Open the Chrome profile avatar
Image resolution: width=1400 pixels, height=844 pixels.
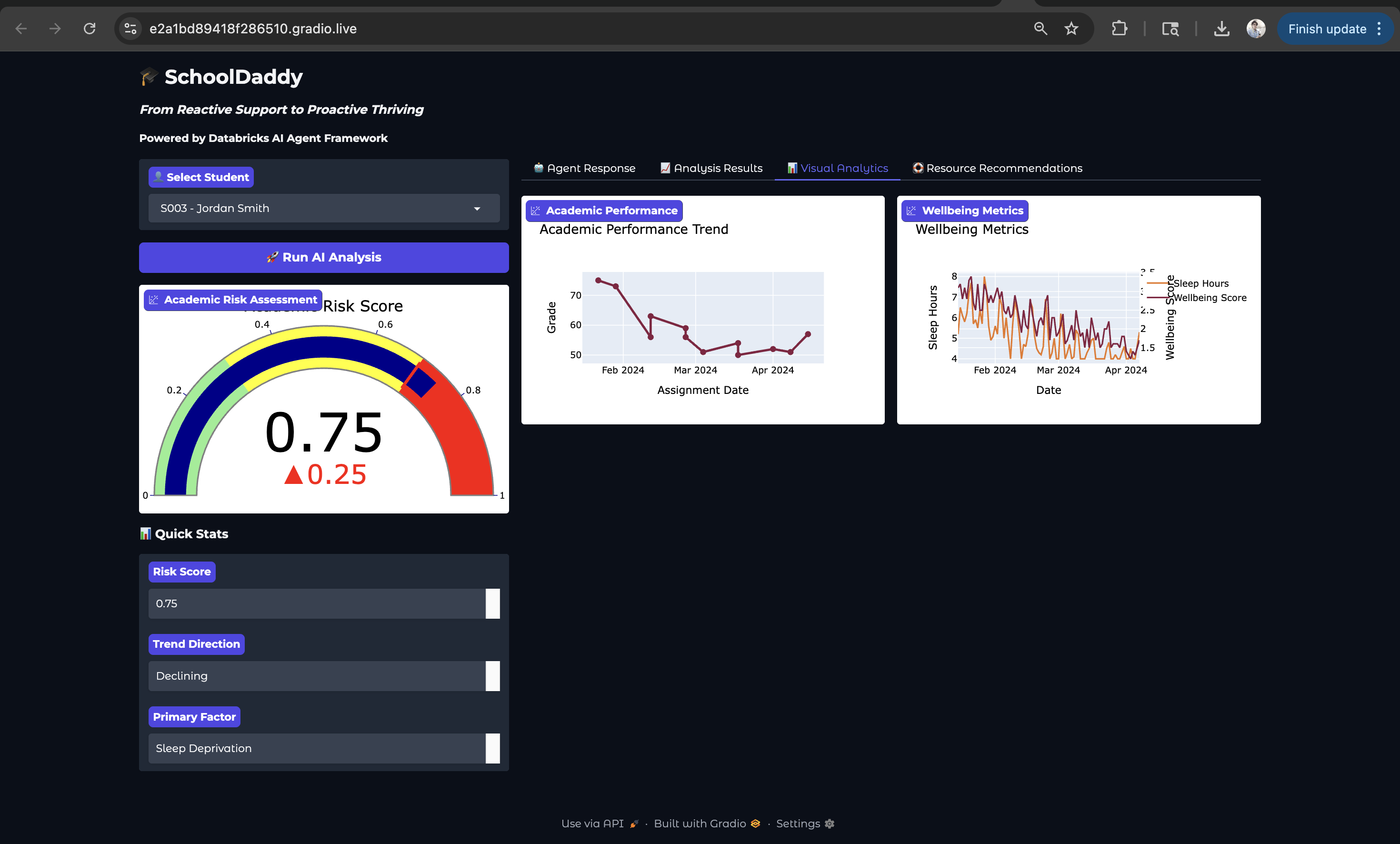click(x=1255, y=29)
